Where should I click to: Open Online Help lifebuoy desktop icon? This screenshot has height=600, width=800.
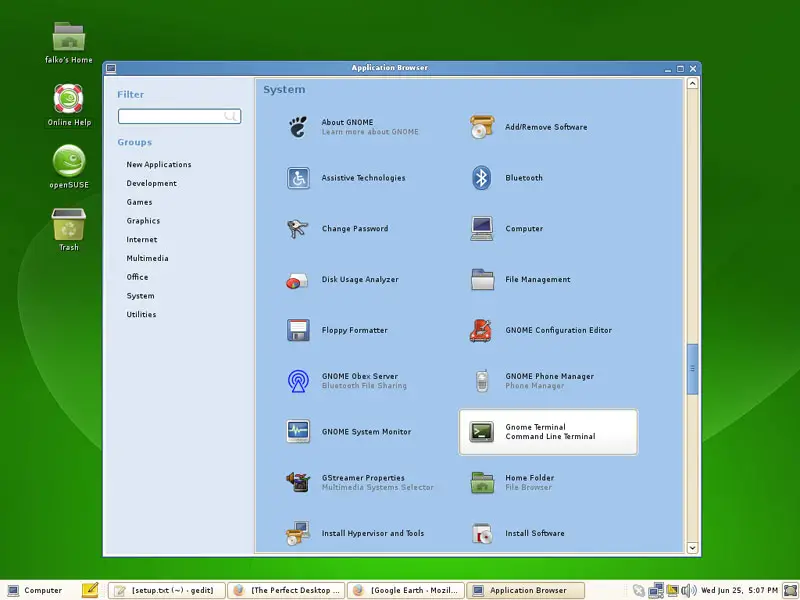point(68,98)
